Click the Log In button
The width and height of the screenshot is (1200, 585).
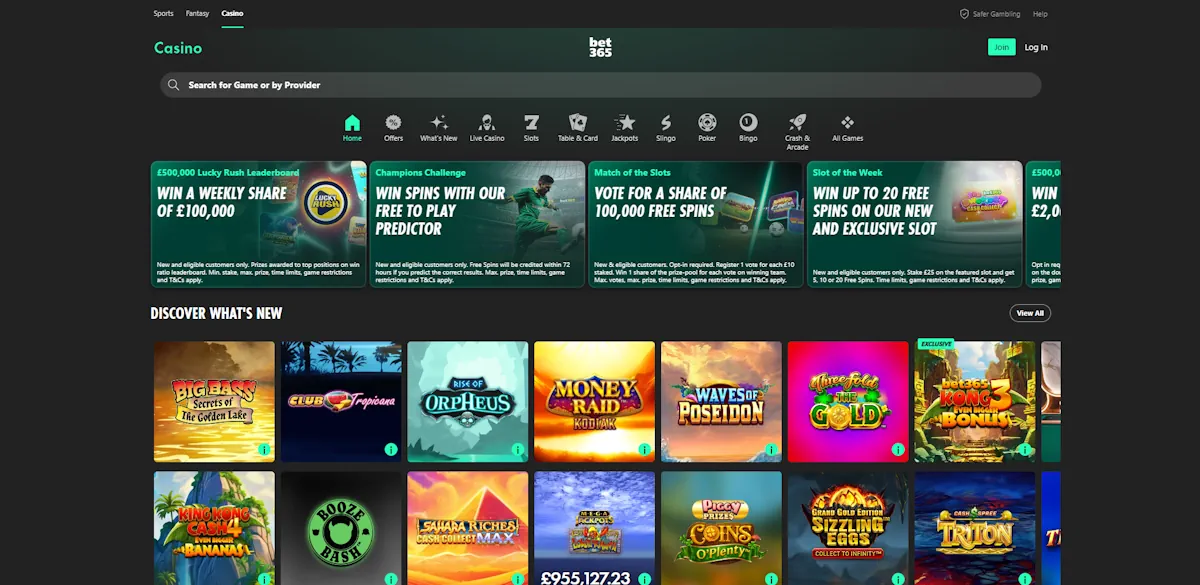pyautogui.click(x=1036, y=47)
